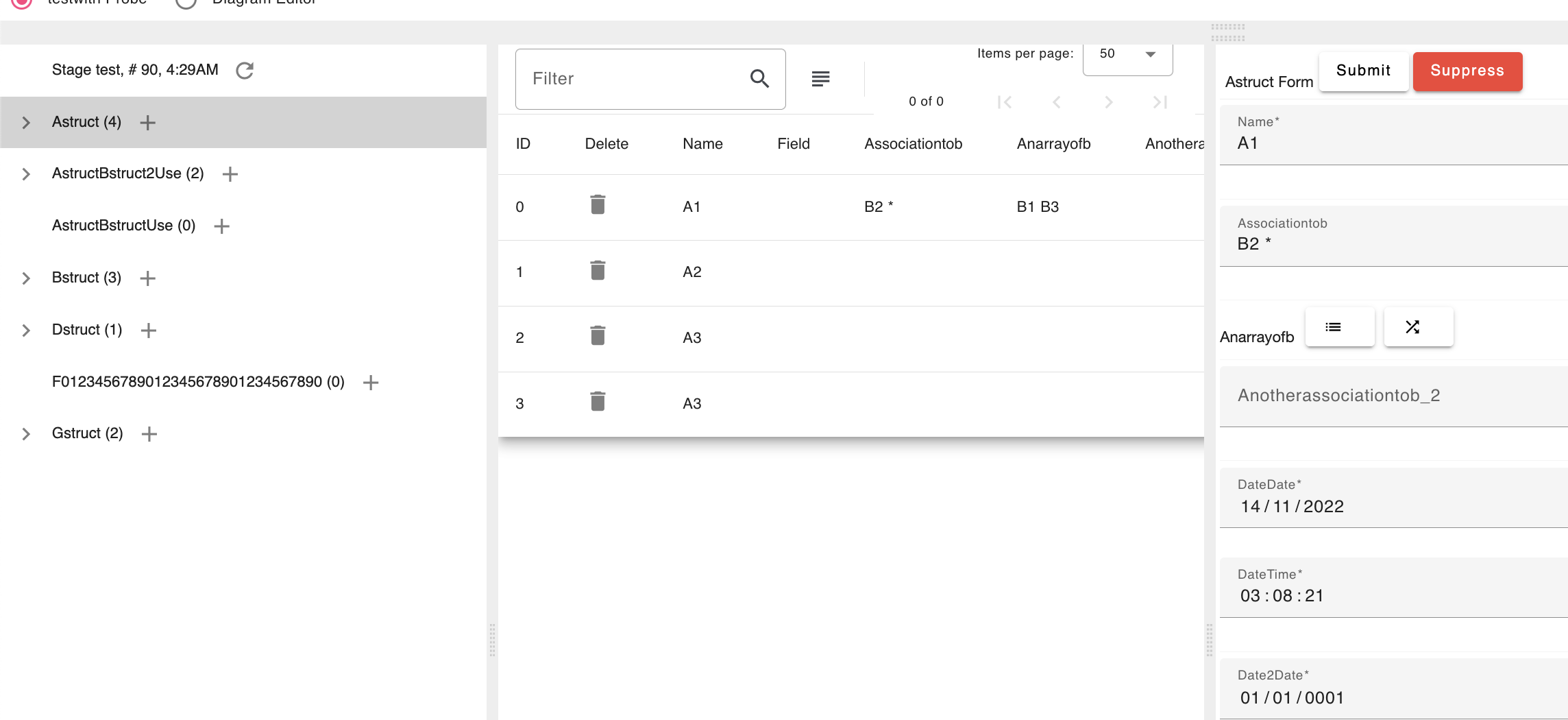Click table cell B1 B3
The height and width of the screenshot is (720, 1568).
coord(1038,207)
